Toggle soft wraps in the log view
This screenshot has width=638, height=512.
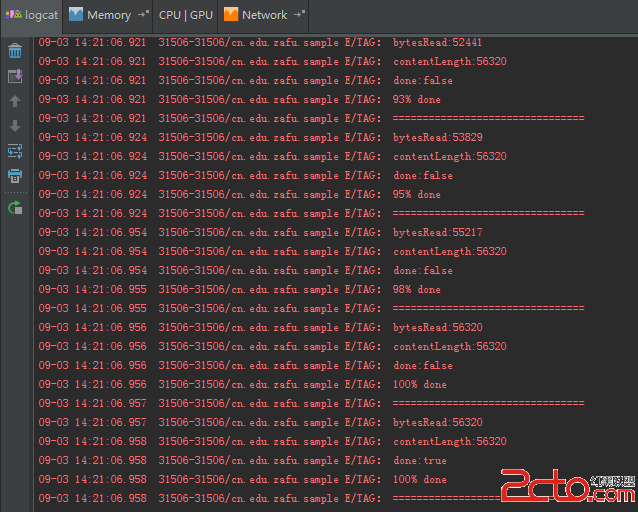point(15,151)
